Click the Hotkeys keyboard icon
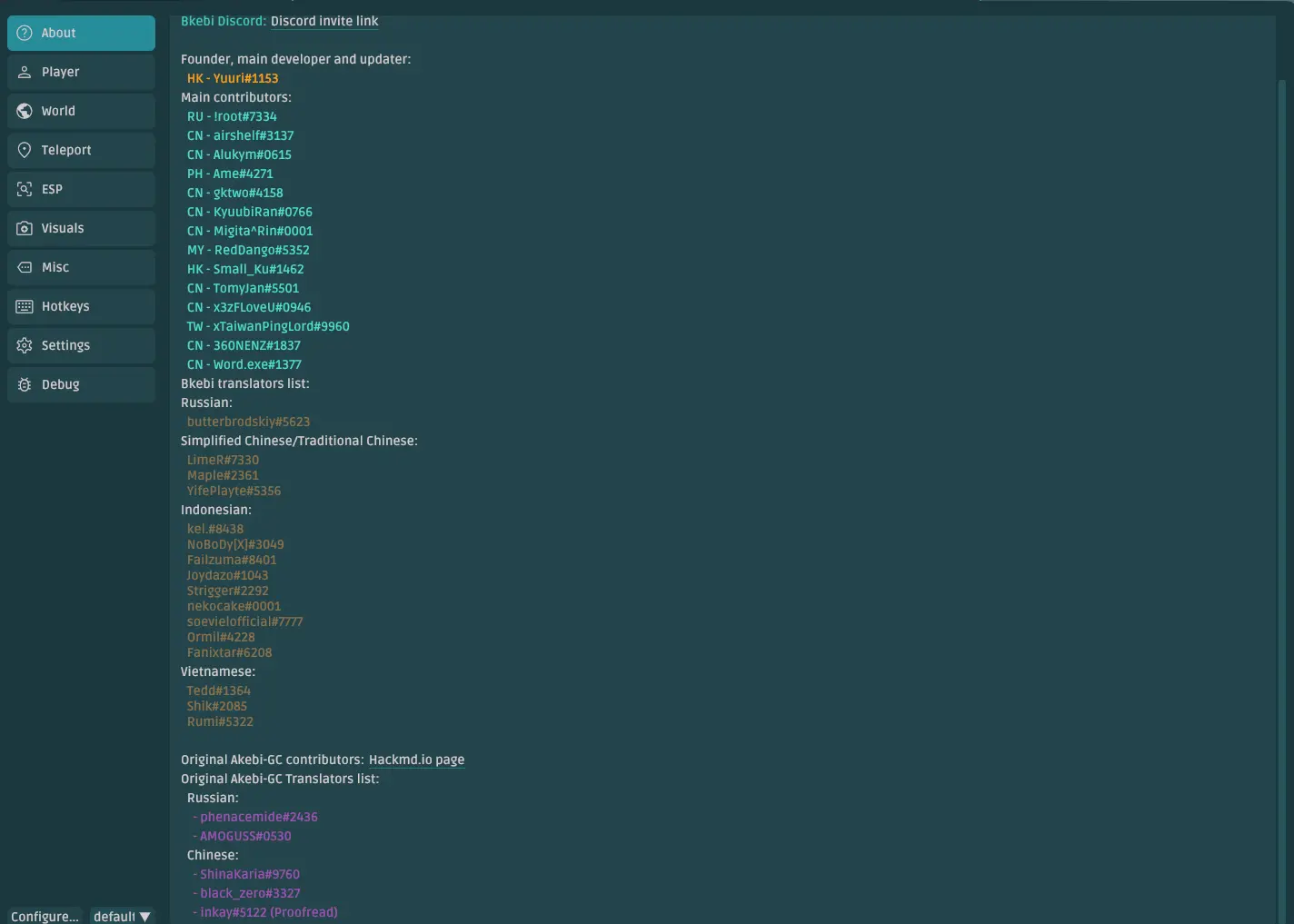This screenshot has height=924, width=1294. (x=25, y=306)
